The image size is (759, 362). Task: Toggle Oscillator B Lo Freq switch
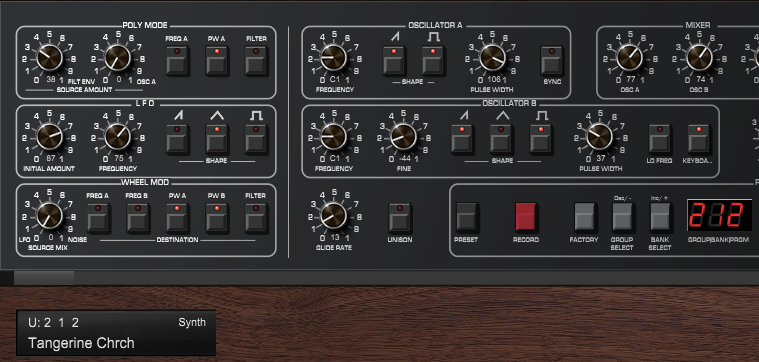tap(659, 139)
